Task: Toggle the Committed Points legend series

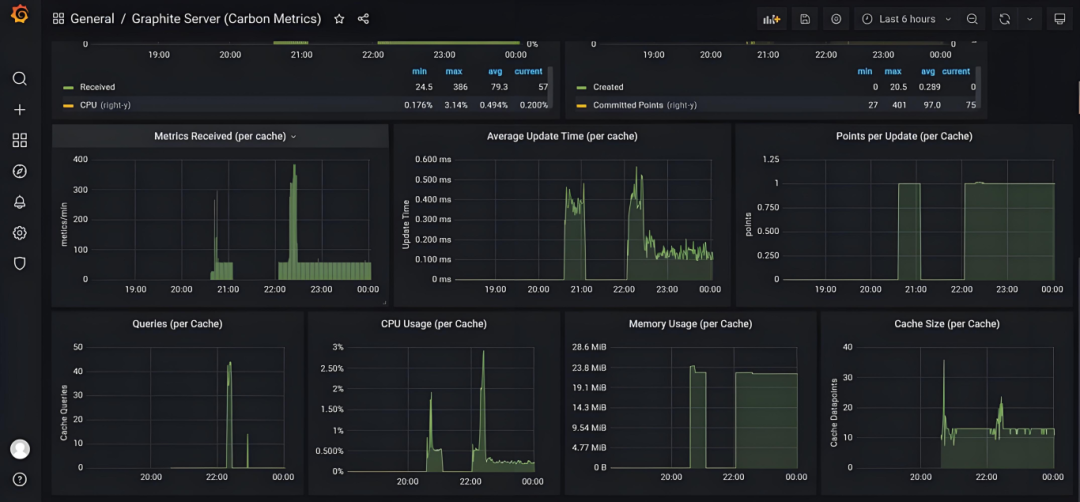Action: tap(645, 105)
